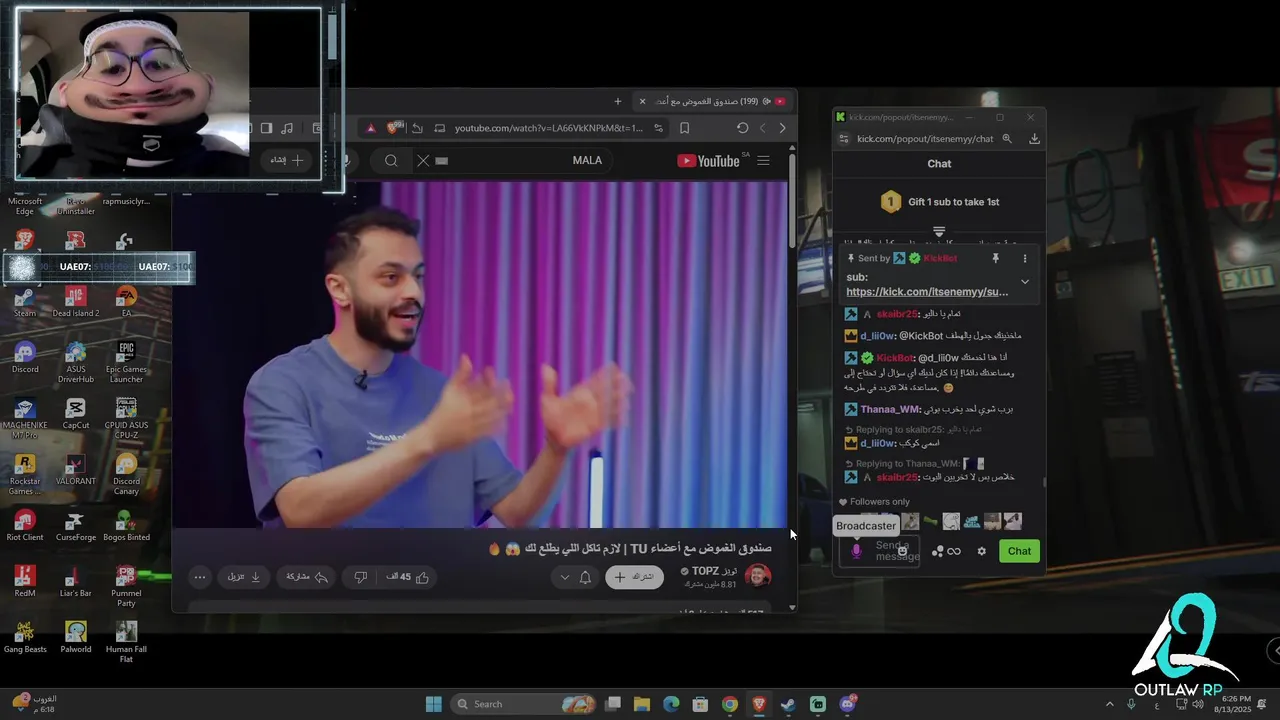Image resolution: width=1280 pixels, height=720 pixels.
Task: Open the Dead Island 2 desktop shortcut
Action: [x=75, y=301]
